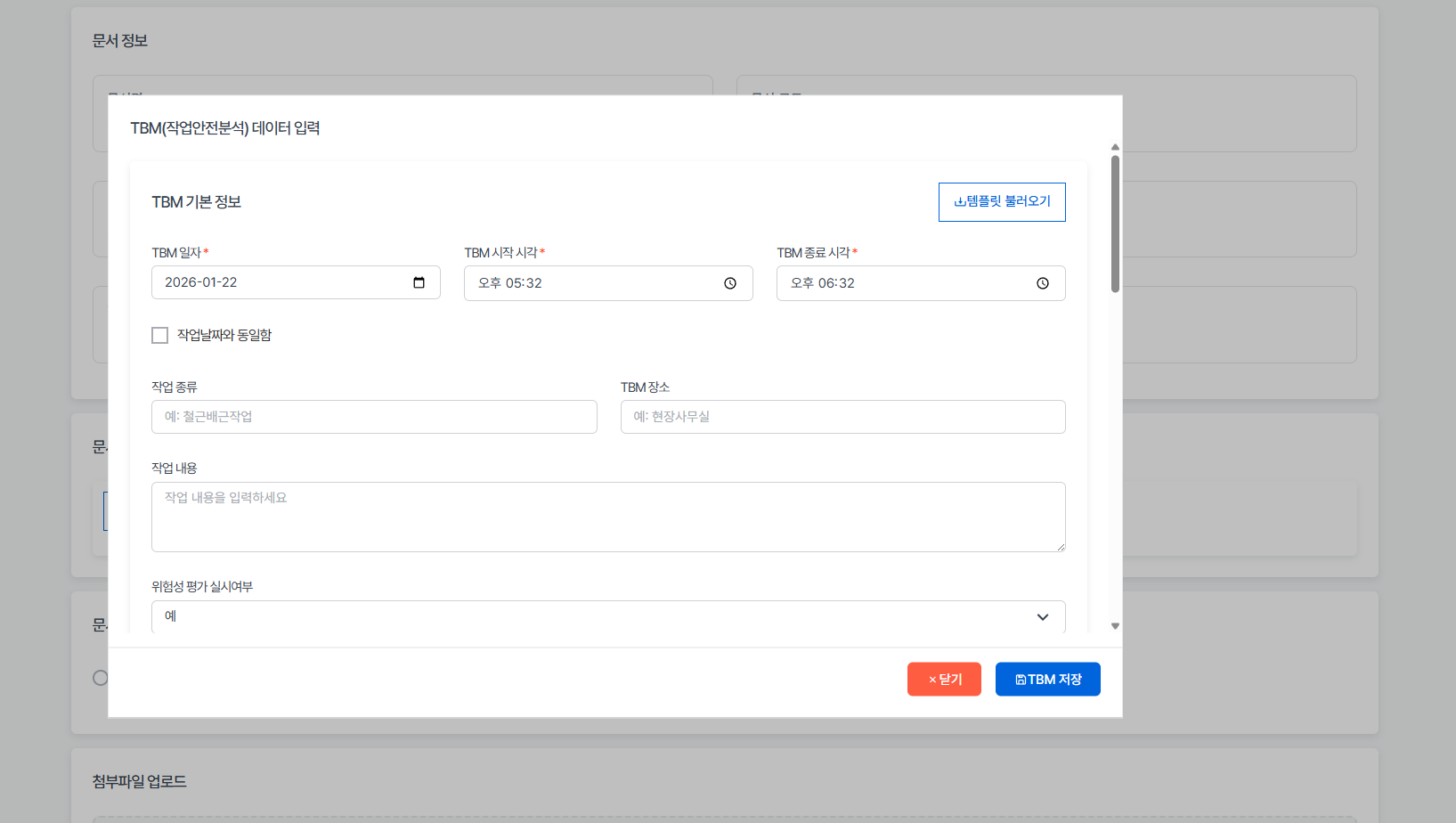
Task: Click the 작업 내용 textarea resize handle
Action: point(1060,547)
